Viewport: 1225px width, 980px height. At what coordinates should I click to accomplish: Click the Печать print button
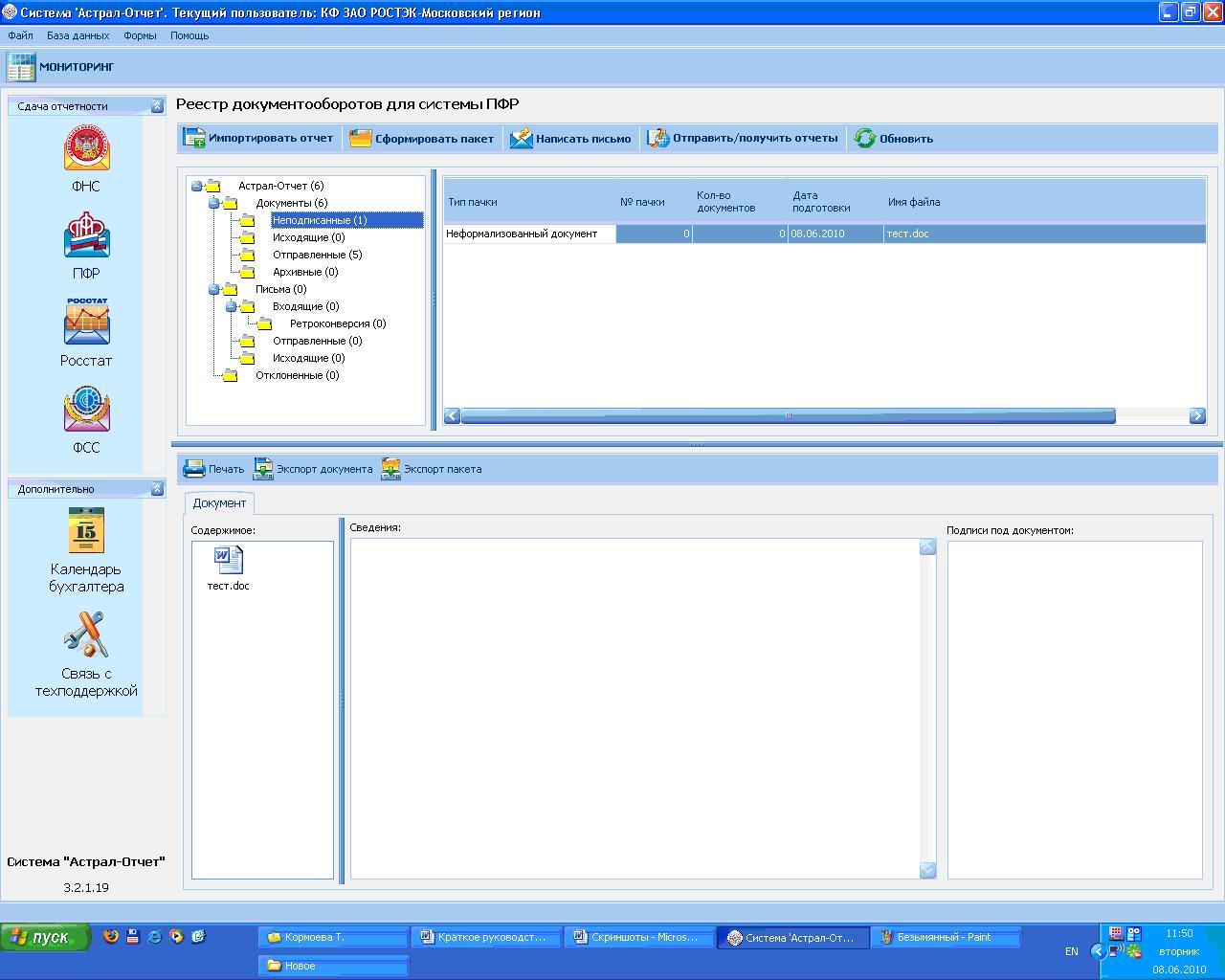(213, 469)
